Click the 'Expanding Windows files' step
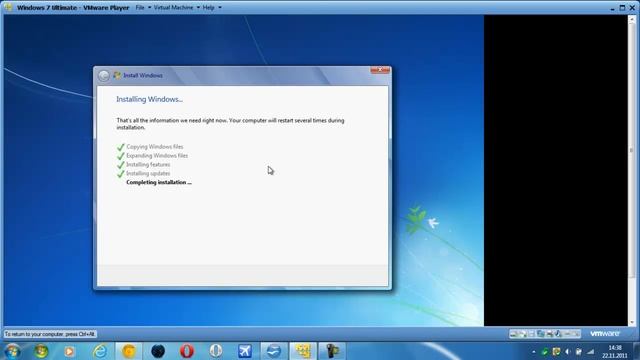The height and width of the screenshot is (360, 640). point(157,156)
